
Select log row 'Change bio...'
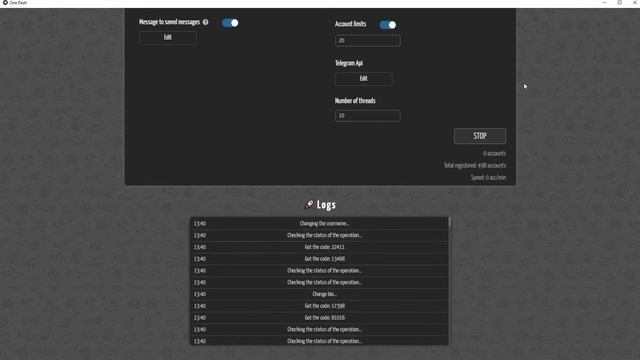coord(319,294)
